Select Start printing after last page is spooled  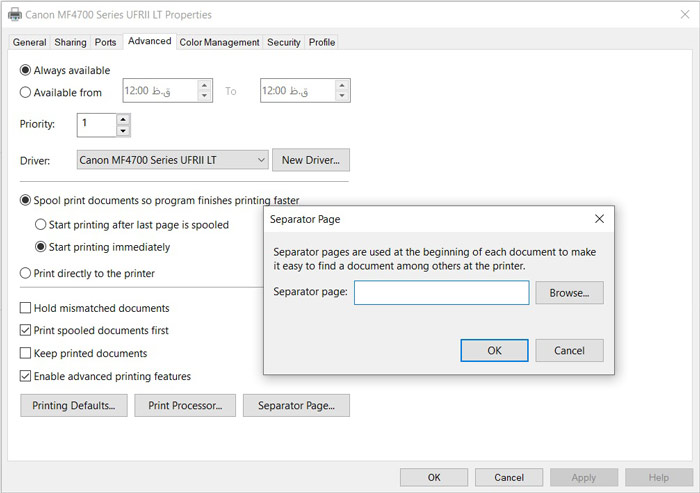pos(41,224)
